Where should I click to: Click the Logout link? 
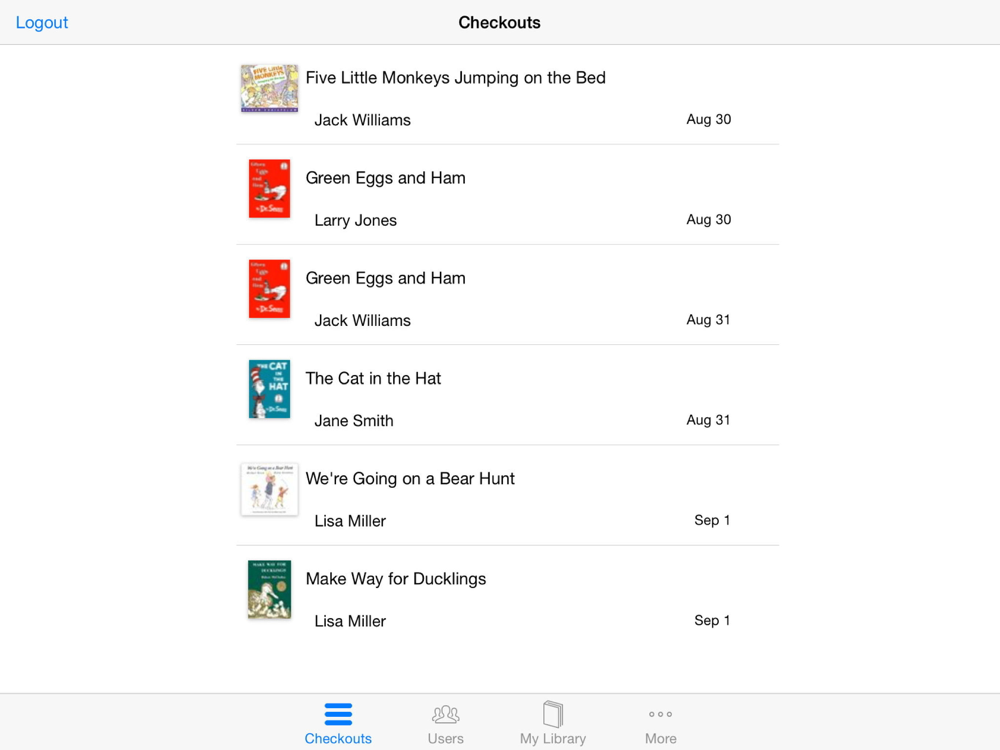(42, 22)
